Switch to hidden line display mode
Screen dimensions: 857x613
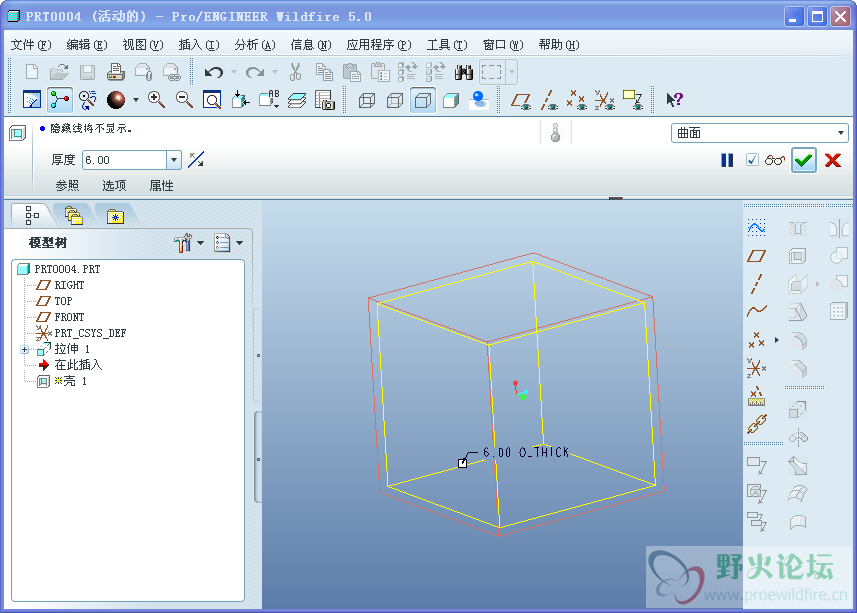[x=395, y=100]
